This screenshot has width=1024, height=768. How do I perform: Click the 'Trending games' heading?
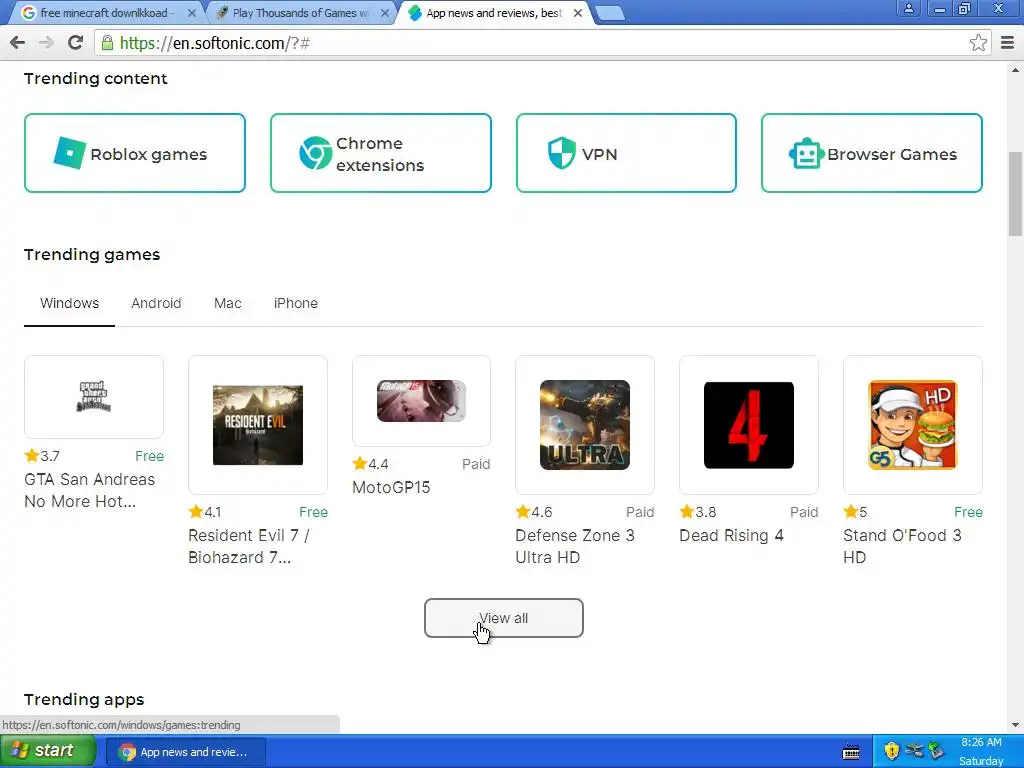tap(92, 255)
